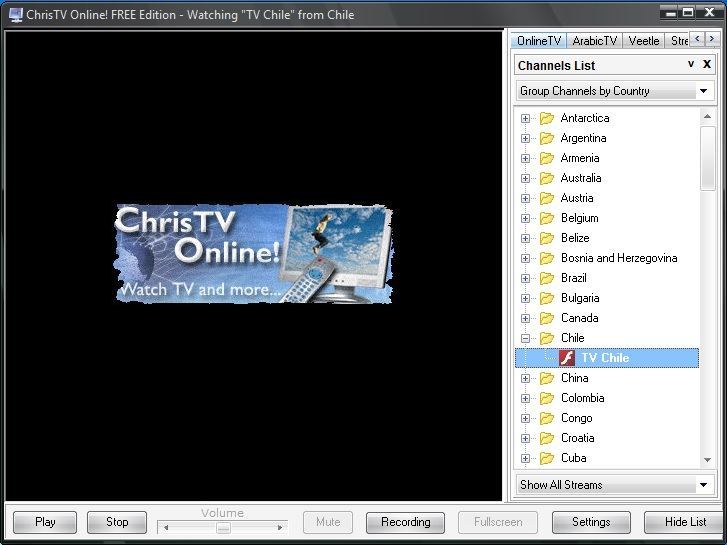Click the Colombia folder icon
The height and width of the screenshot is (545, 727).
pyautogui.click(x=547, y=398)
